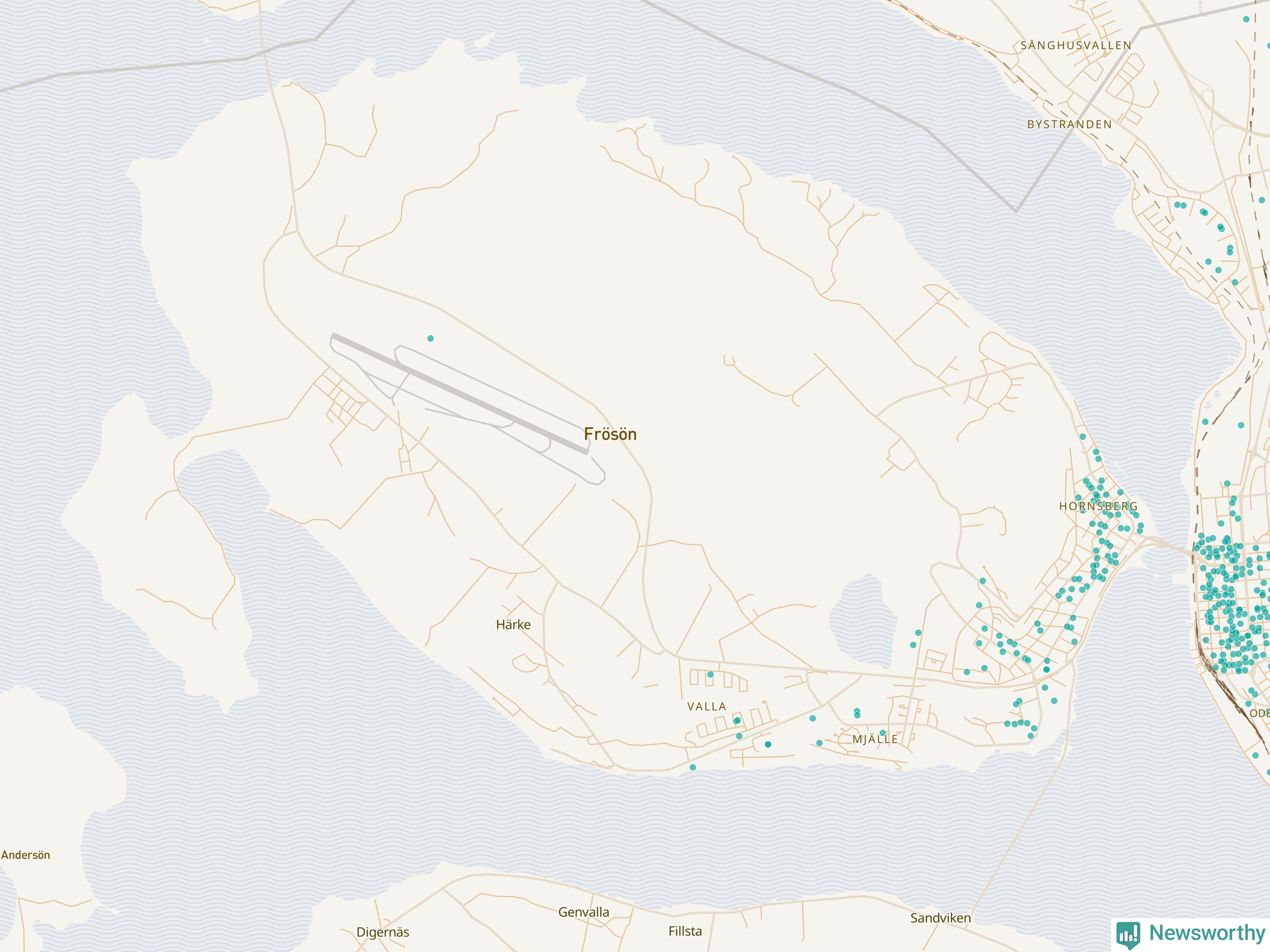Click the teal dot on the shore below Valla
Viewport: 1270px width, 952px height.
point(693,767)
